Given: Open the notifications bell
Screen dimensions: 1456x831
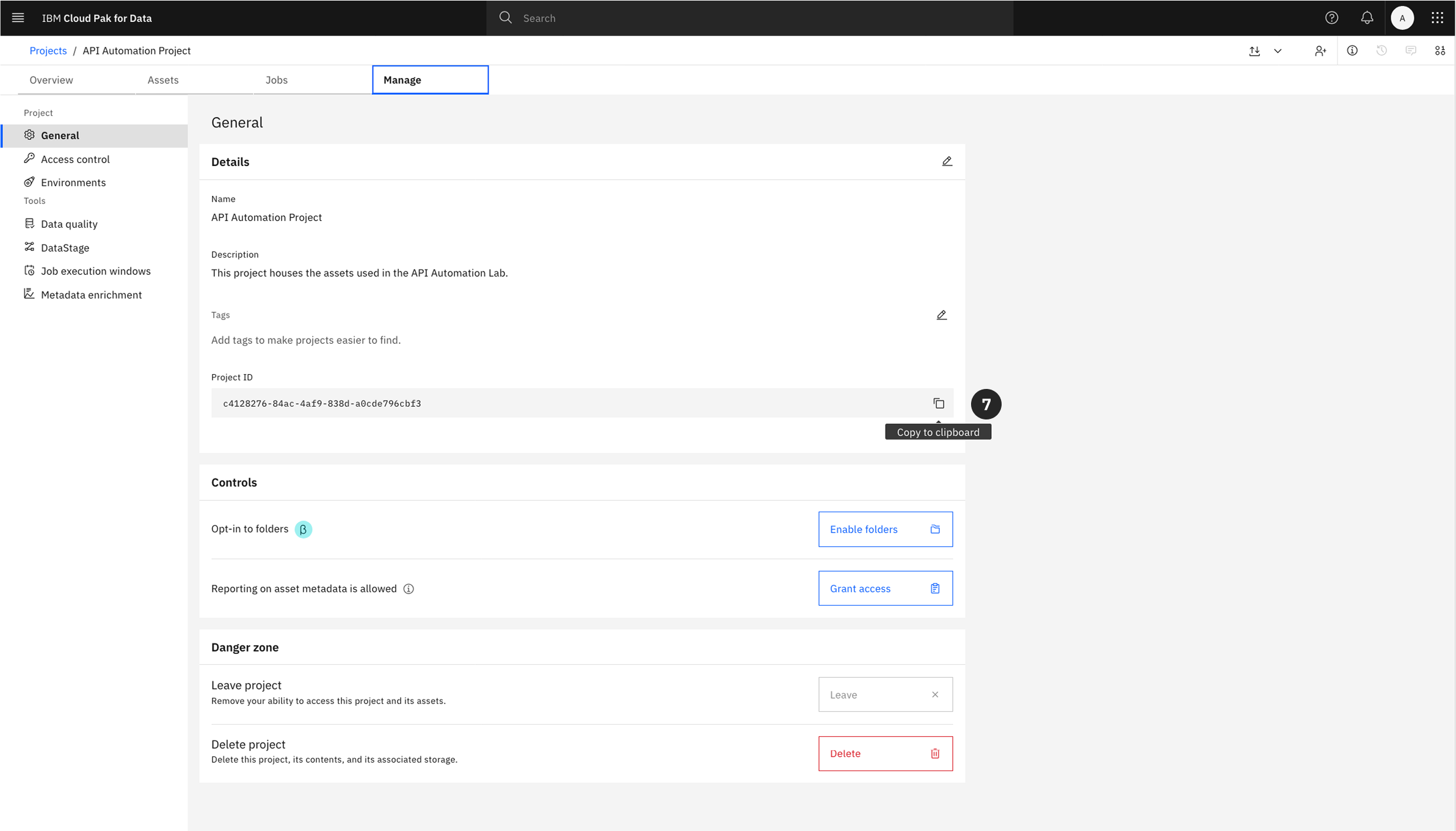Looking at the screenshot, I should click(1367, 18).
